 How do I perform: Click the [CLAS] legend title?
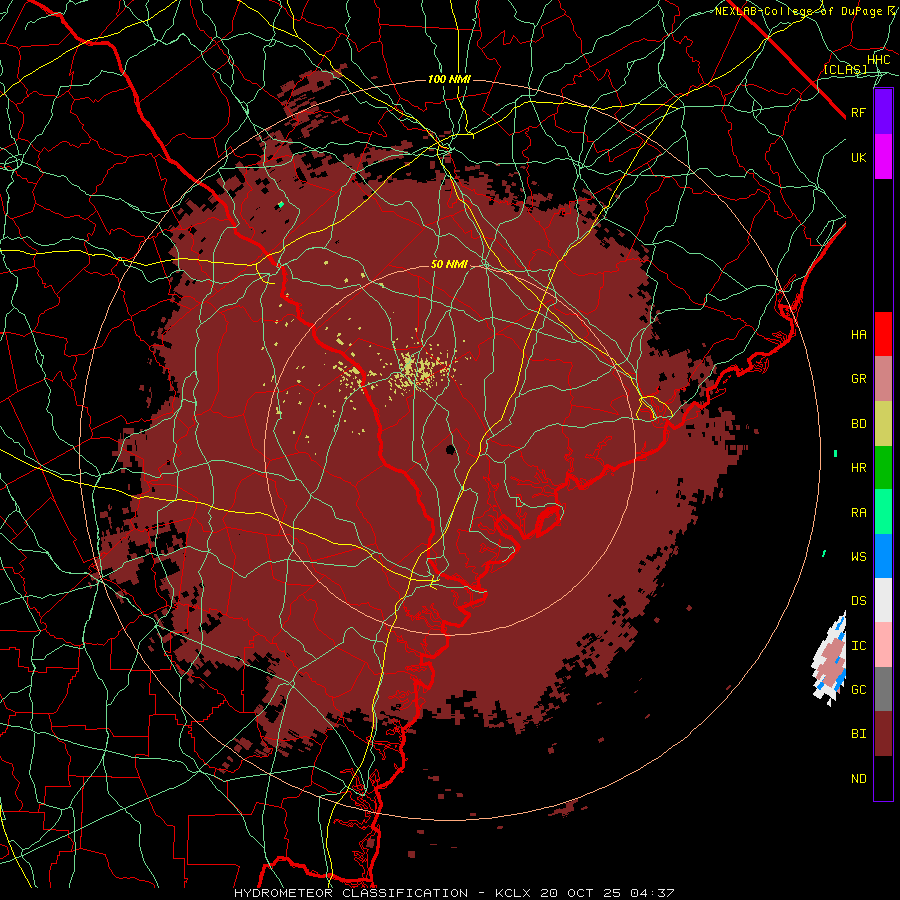click(845, 69)
